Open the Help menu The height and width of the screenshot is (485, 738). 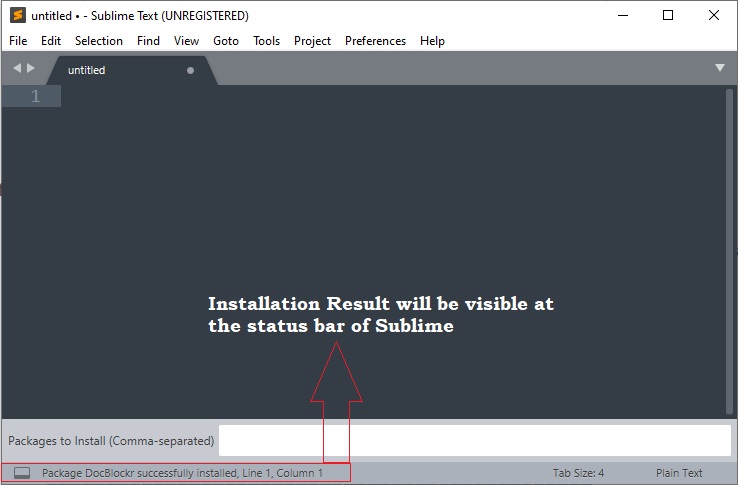pos(432,41)
